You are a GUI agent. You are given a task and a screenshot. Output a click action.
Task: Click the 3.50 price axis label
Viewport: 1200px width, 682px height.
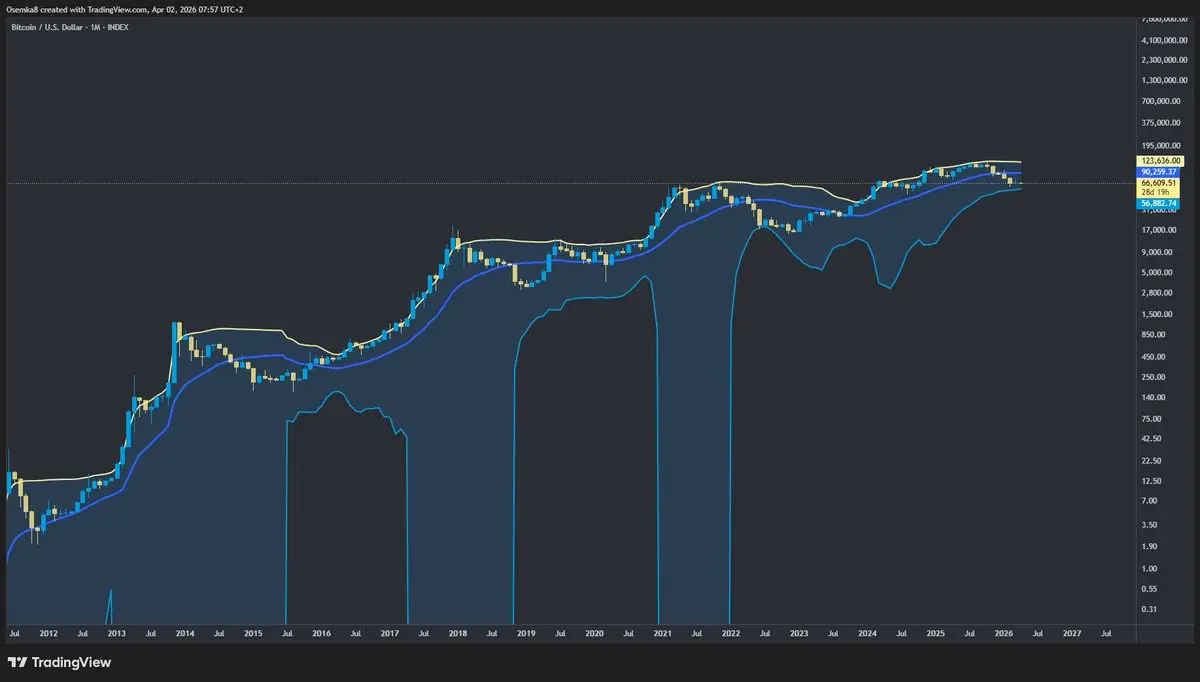click(x=1150, y=524)
